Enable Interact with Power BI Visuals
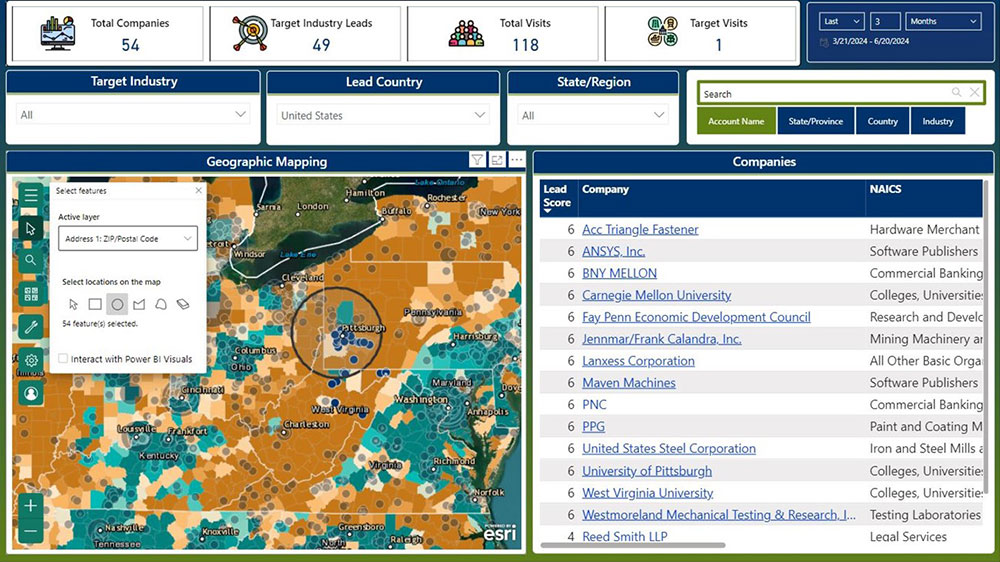 click(63, 359)
